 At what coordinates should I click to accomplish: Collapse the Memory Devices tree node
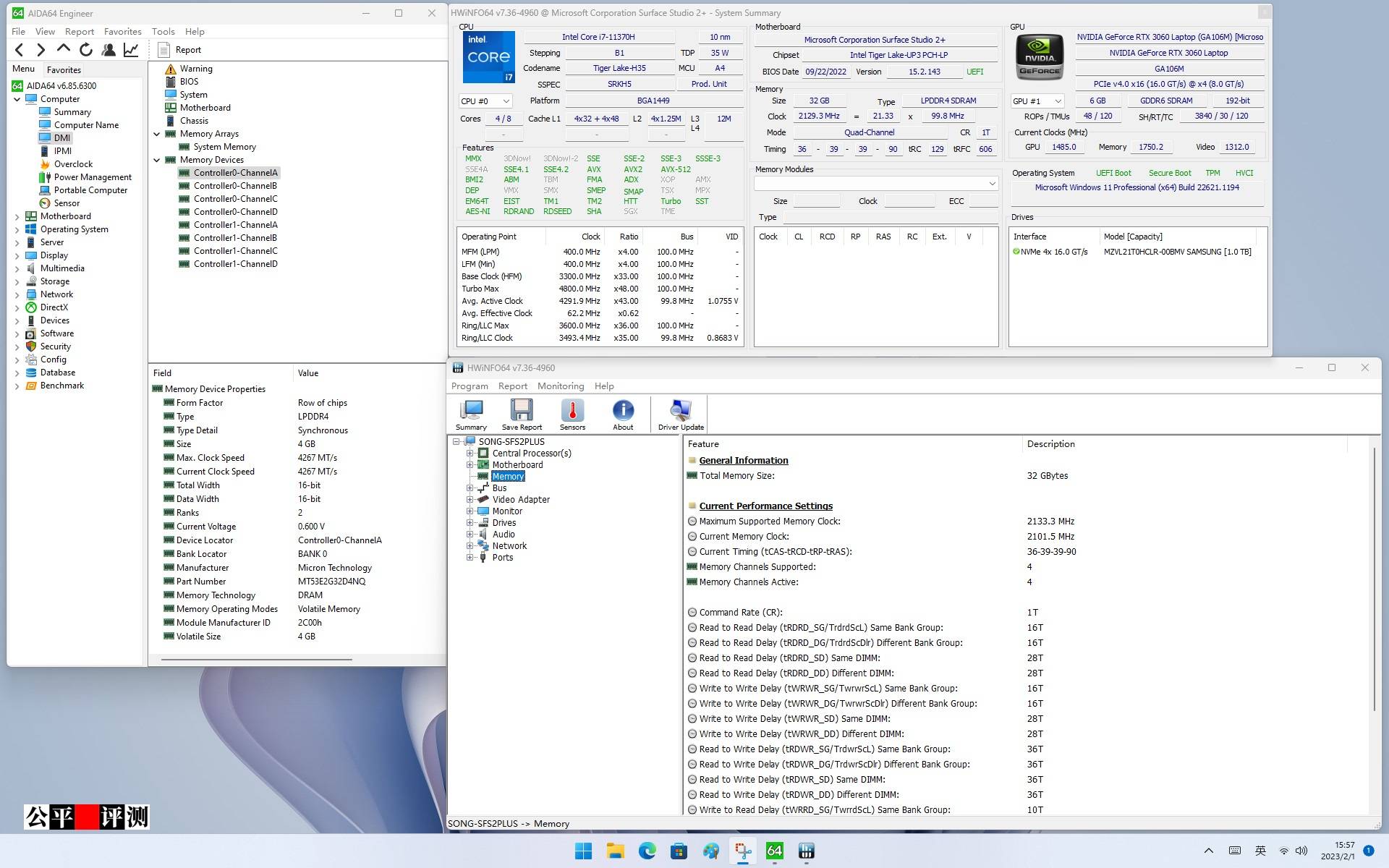157,160
